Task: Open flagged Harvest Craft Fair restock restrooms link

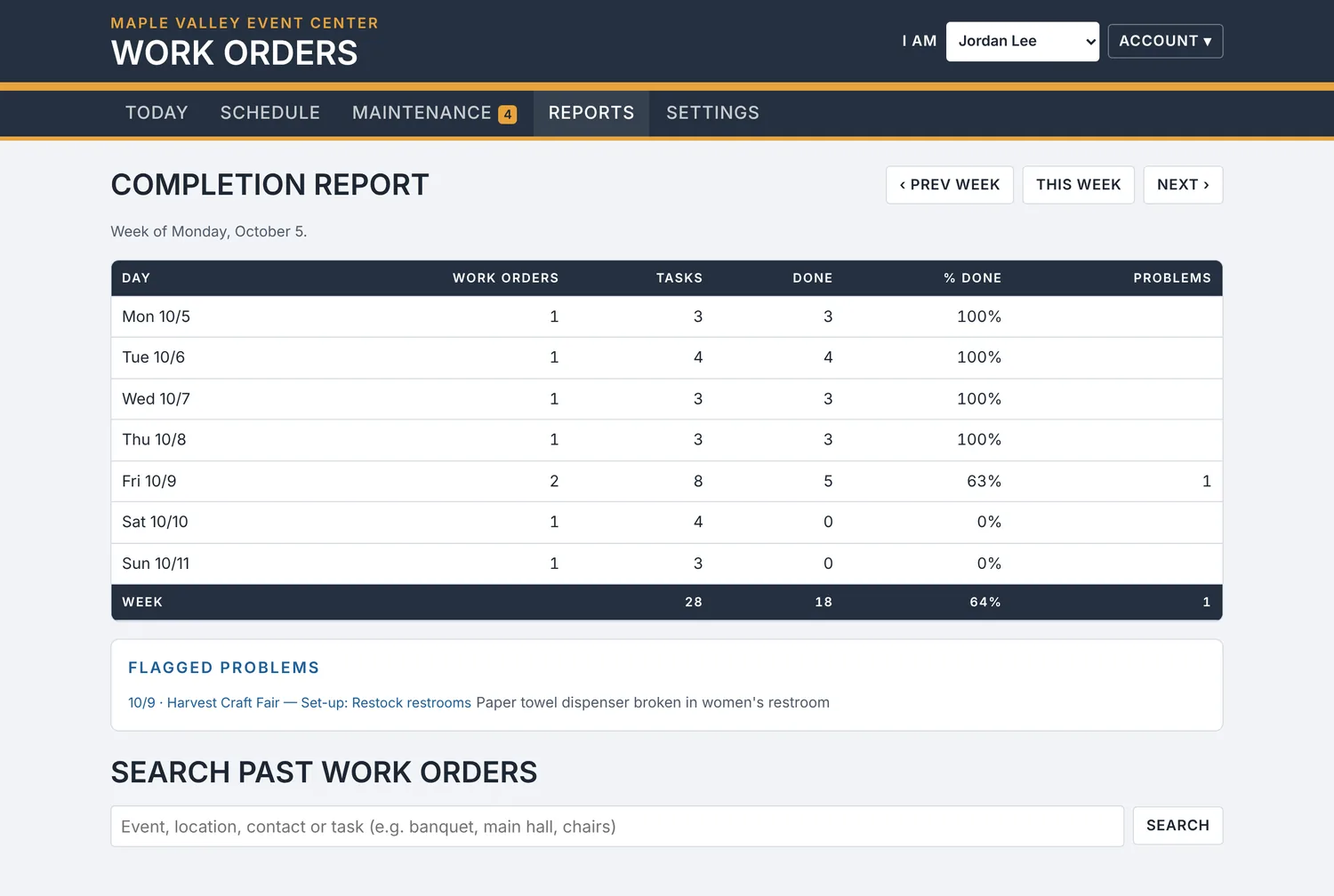Action: tap(300, 703)
